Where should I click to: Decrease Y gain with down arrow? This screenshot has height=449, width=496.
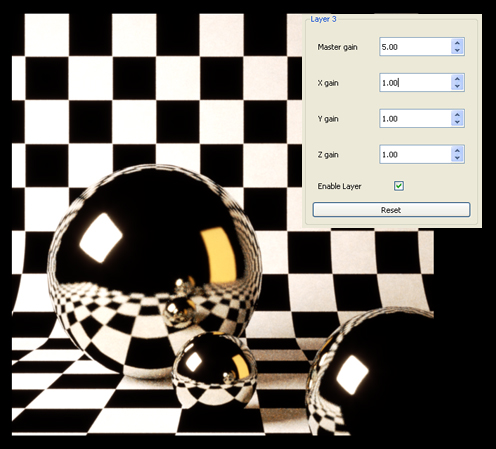(x=457, y=122)
